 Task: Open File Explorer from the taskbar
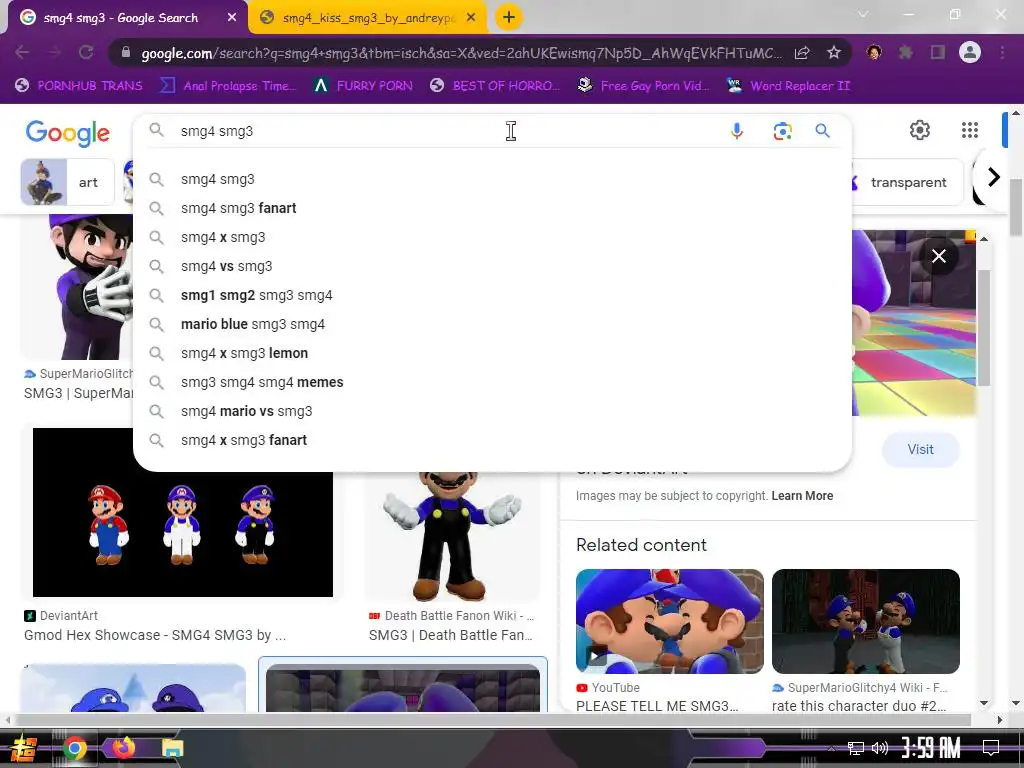[x=172, y=748]
